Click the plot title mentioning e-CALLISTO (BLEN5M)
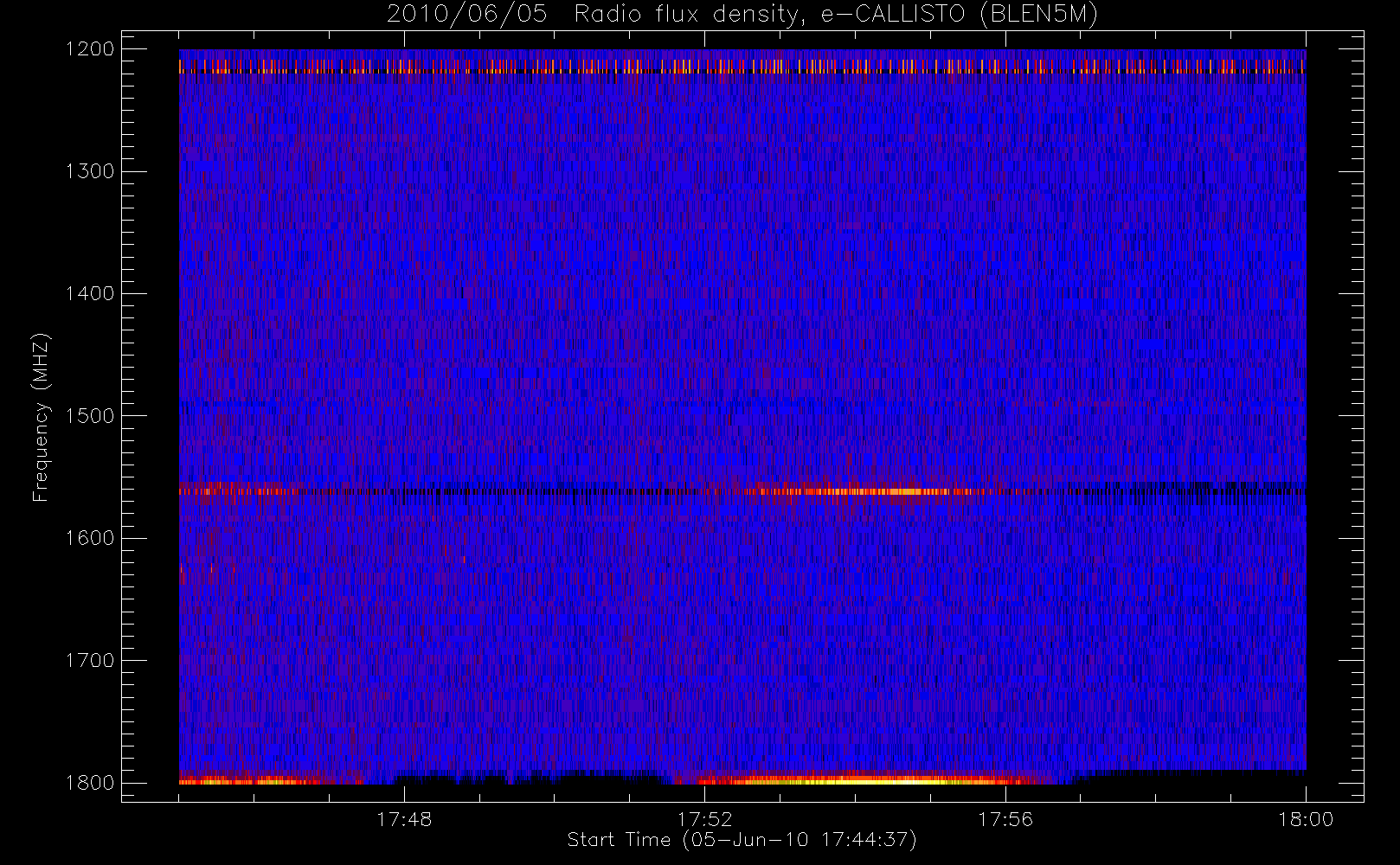The image size is (1400, 865). point(742,15)
